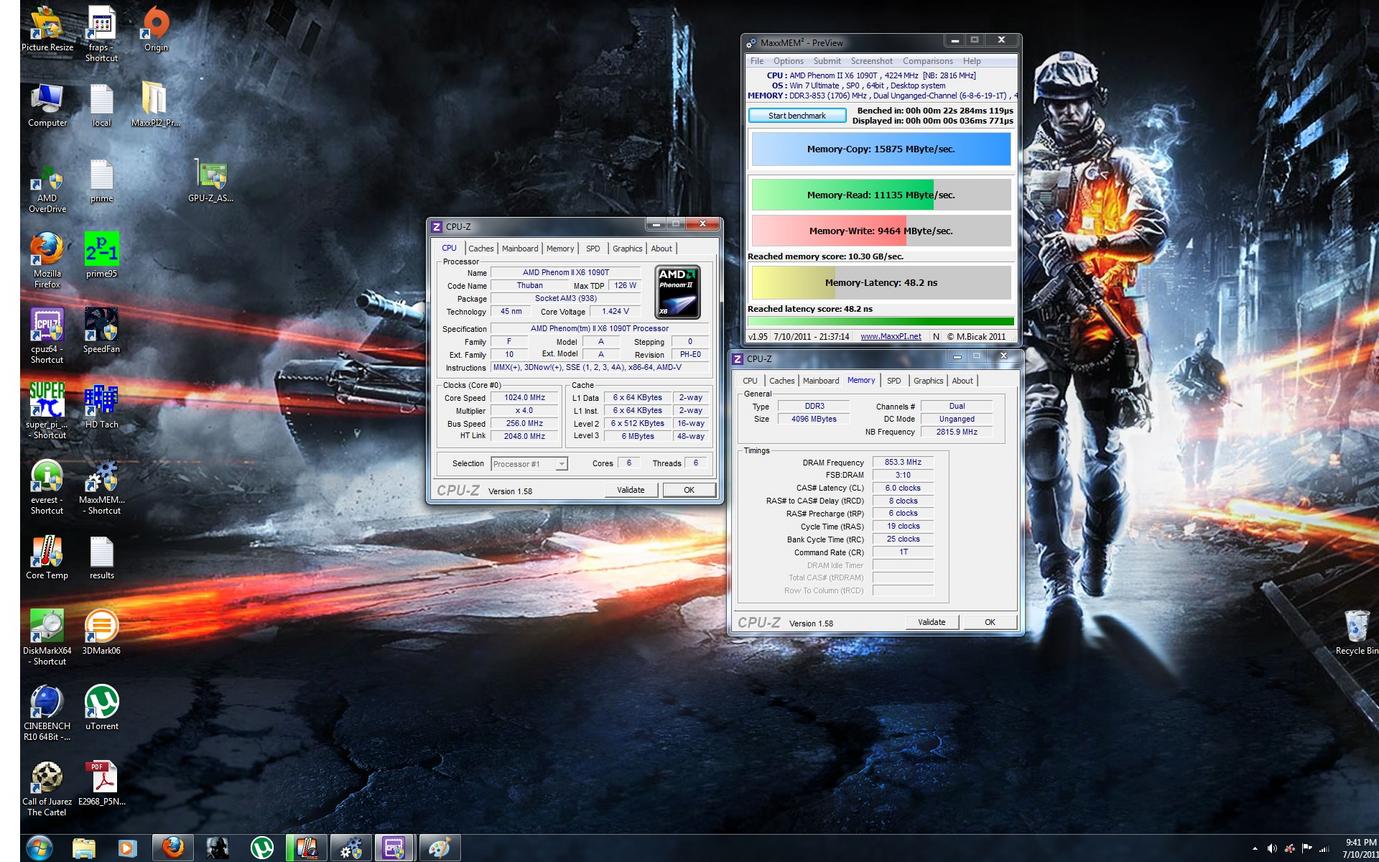Show hidden system tray icons
This screenshot has width=1379, height=862.
click(1255, 849)
